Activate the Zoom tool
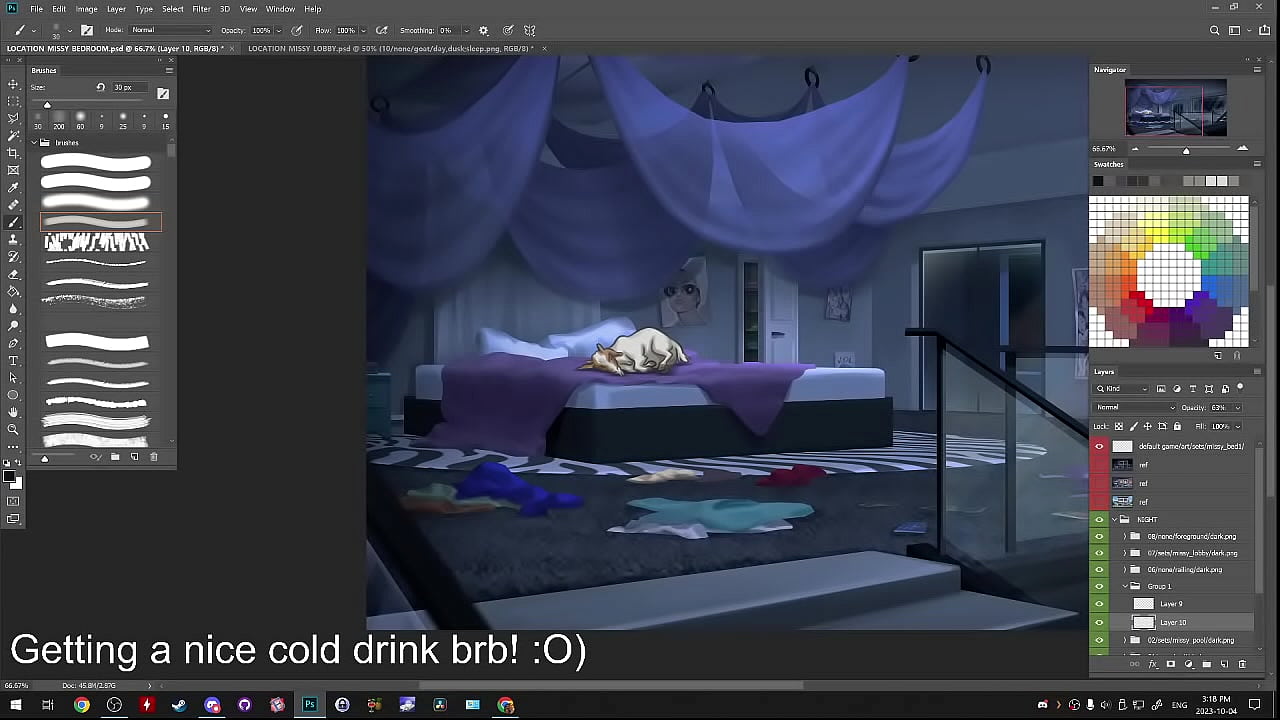Screen dimensions: 1280x720 click(13, 429)
